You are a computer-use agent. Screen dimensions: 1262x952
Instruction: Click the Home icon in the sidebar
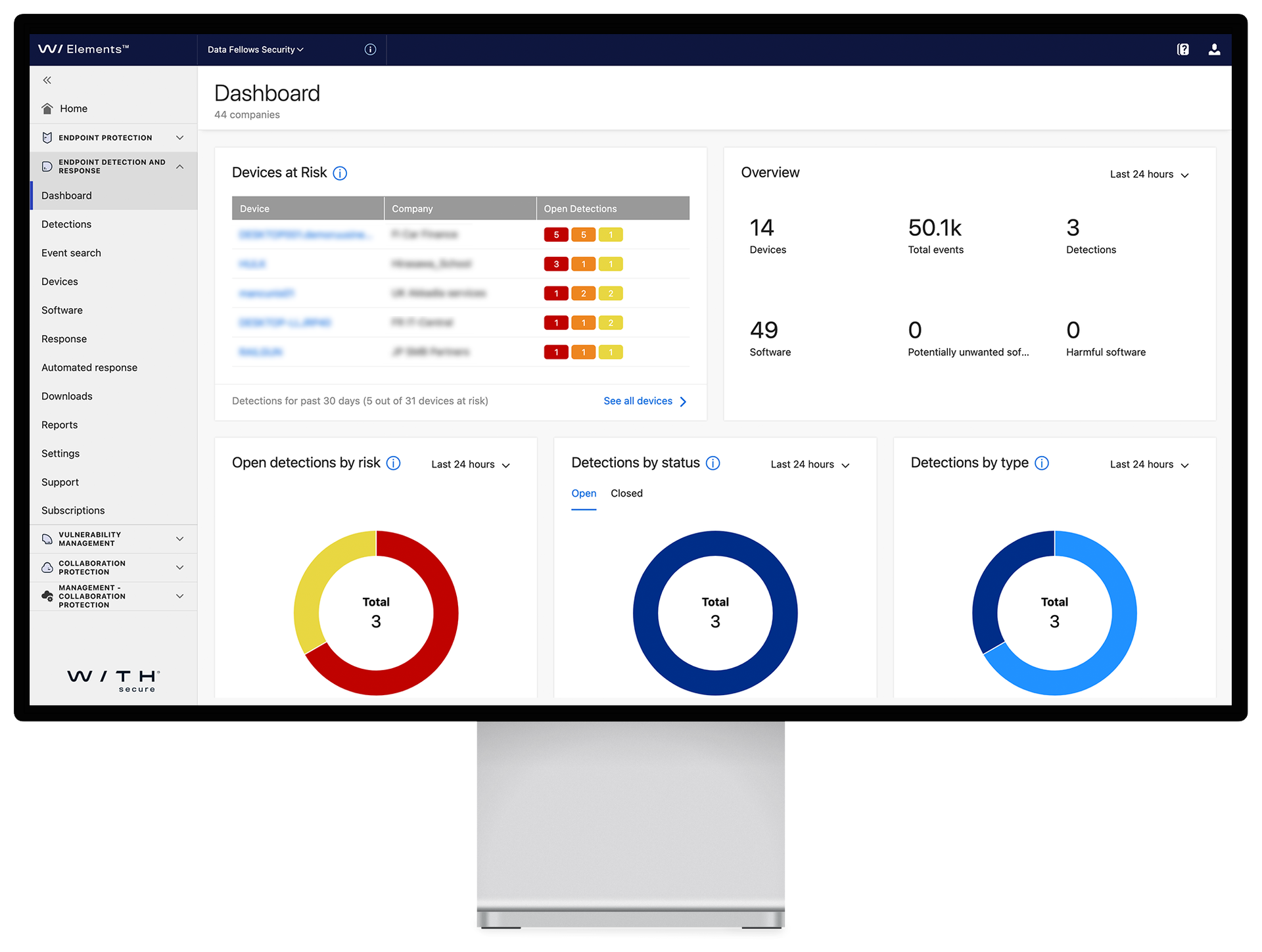tap(47, 108)
